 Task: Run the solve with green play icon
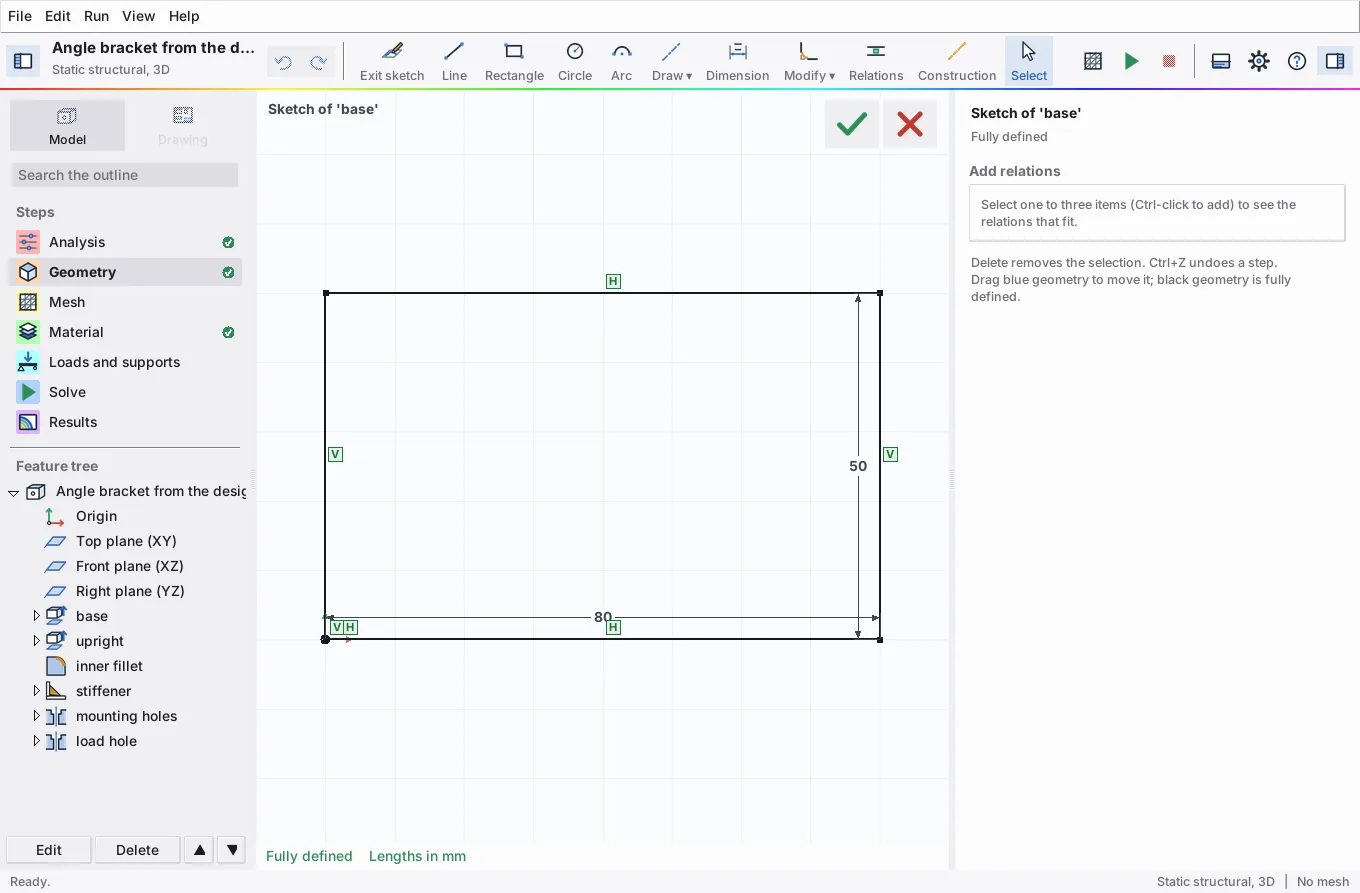coord(1131,61)
